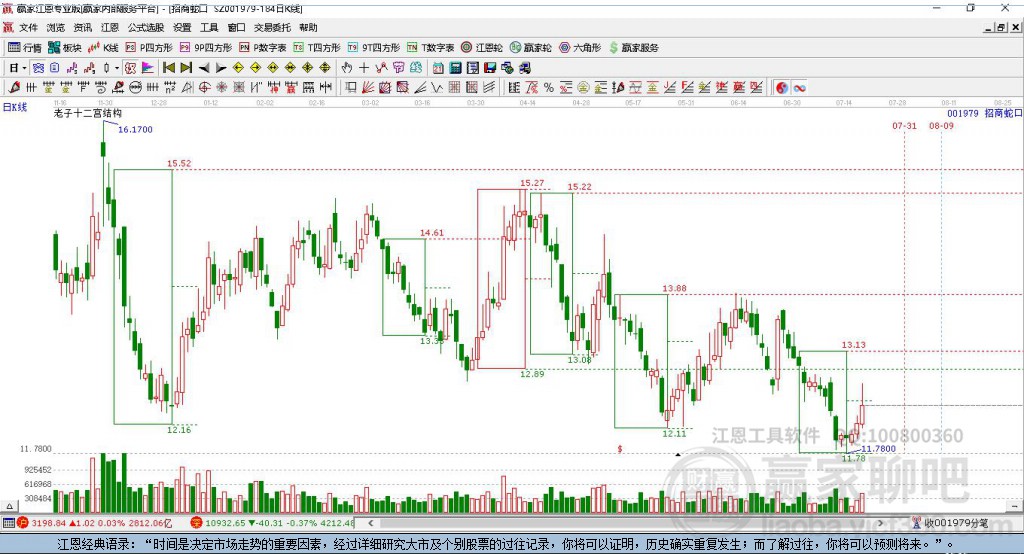This screenshot has height=554, width=1024.
Task: Open the 工具 menu
Action: 209,27
